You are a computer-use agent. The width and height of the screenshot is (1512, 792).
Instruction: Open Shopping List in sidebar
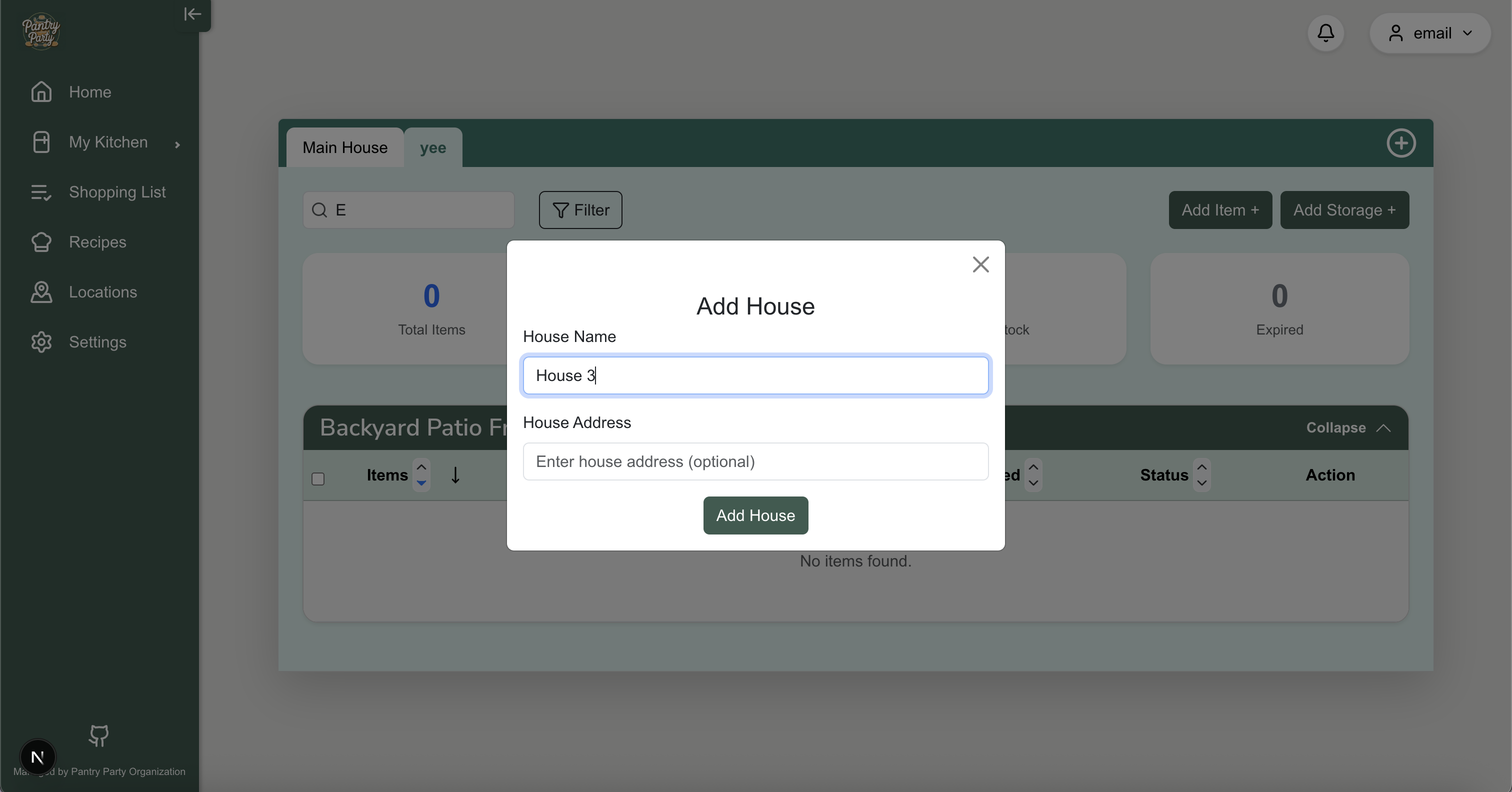117,192
